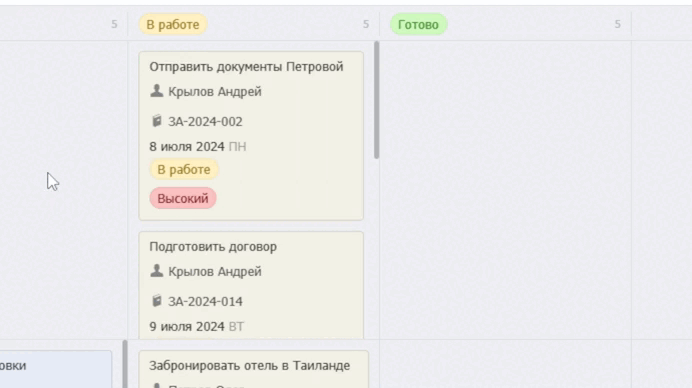Click assignee Крылов Андрей in first card
The height and width of the screenshot is (388, 692).
coord(215,92)
